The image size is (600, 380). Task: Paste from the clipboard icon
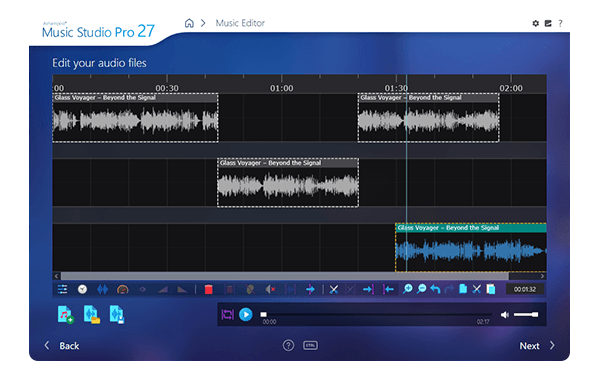tap(491, 289)
